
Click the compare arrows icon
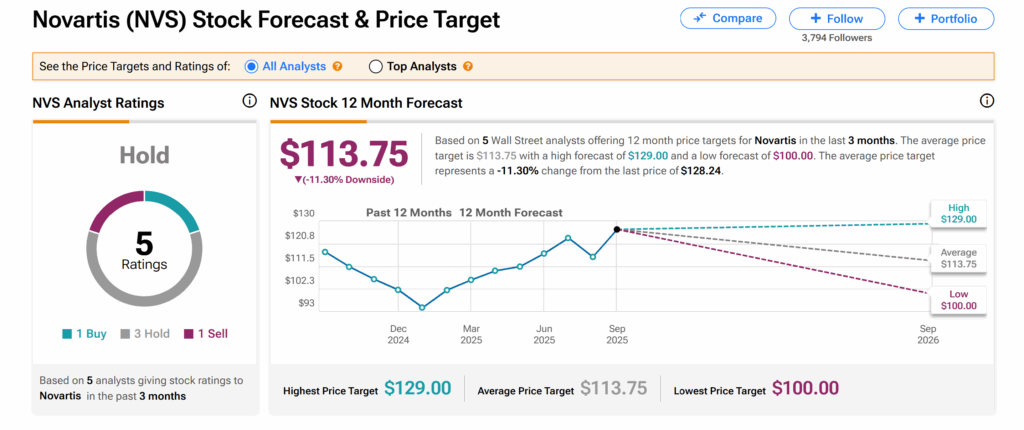coord(699,18)
